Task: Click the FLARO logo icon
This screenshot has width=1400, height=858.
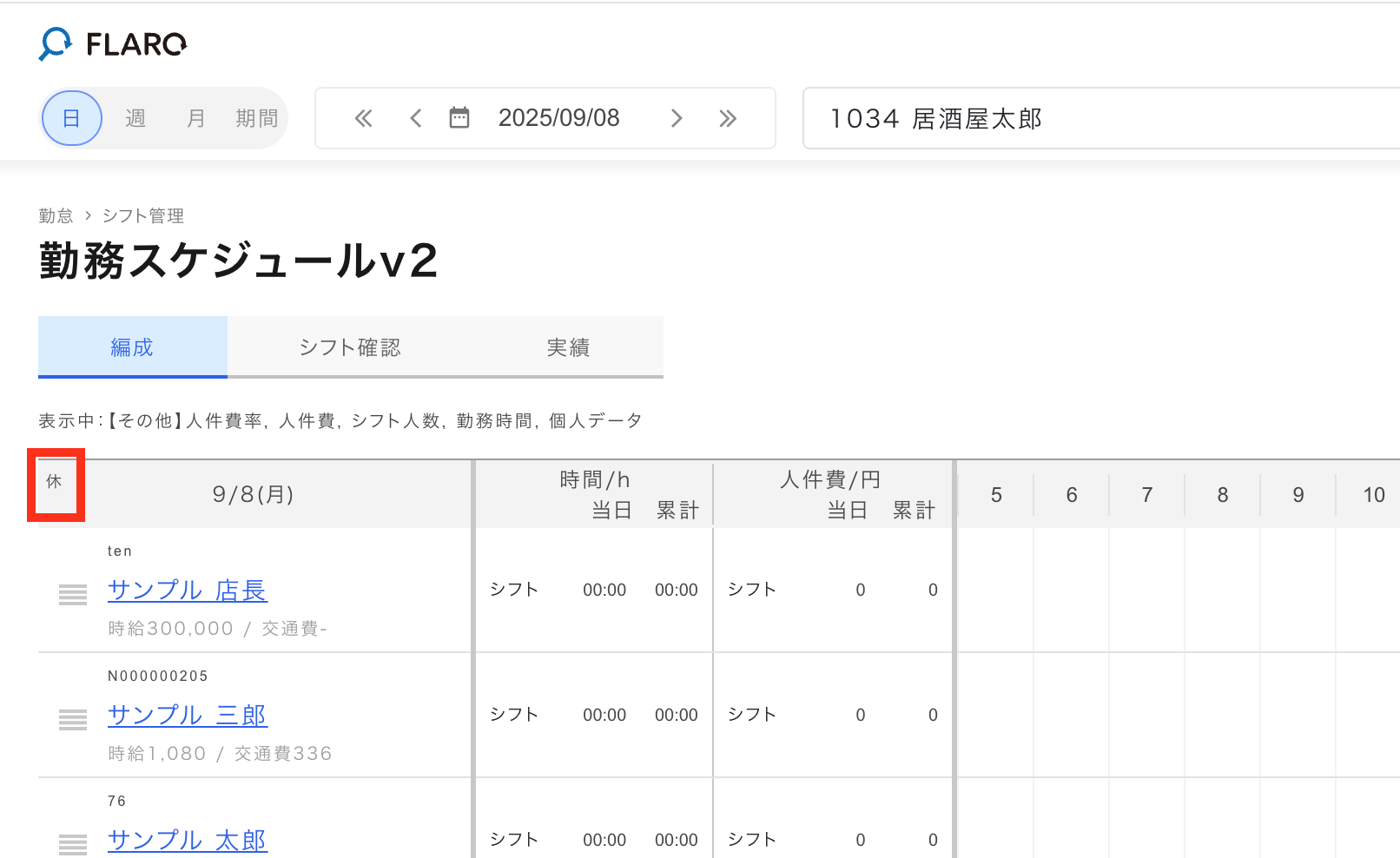Action: click(56, 43)
